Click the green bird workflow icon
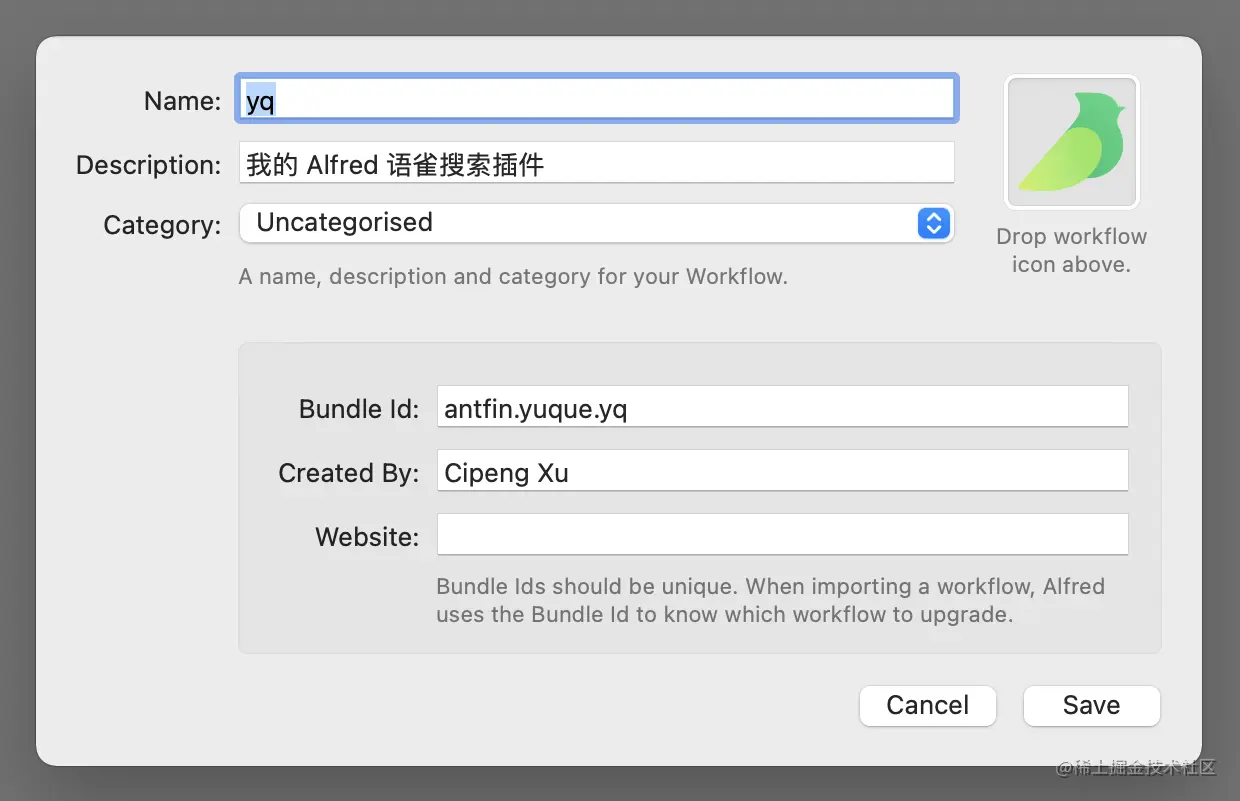 coord(1072,142)
